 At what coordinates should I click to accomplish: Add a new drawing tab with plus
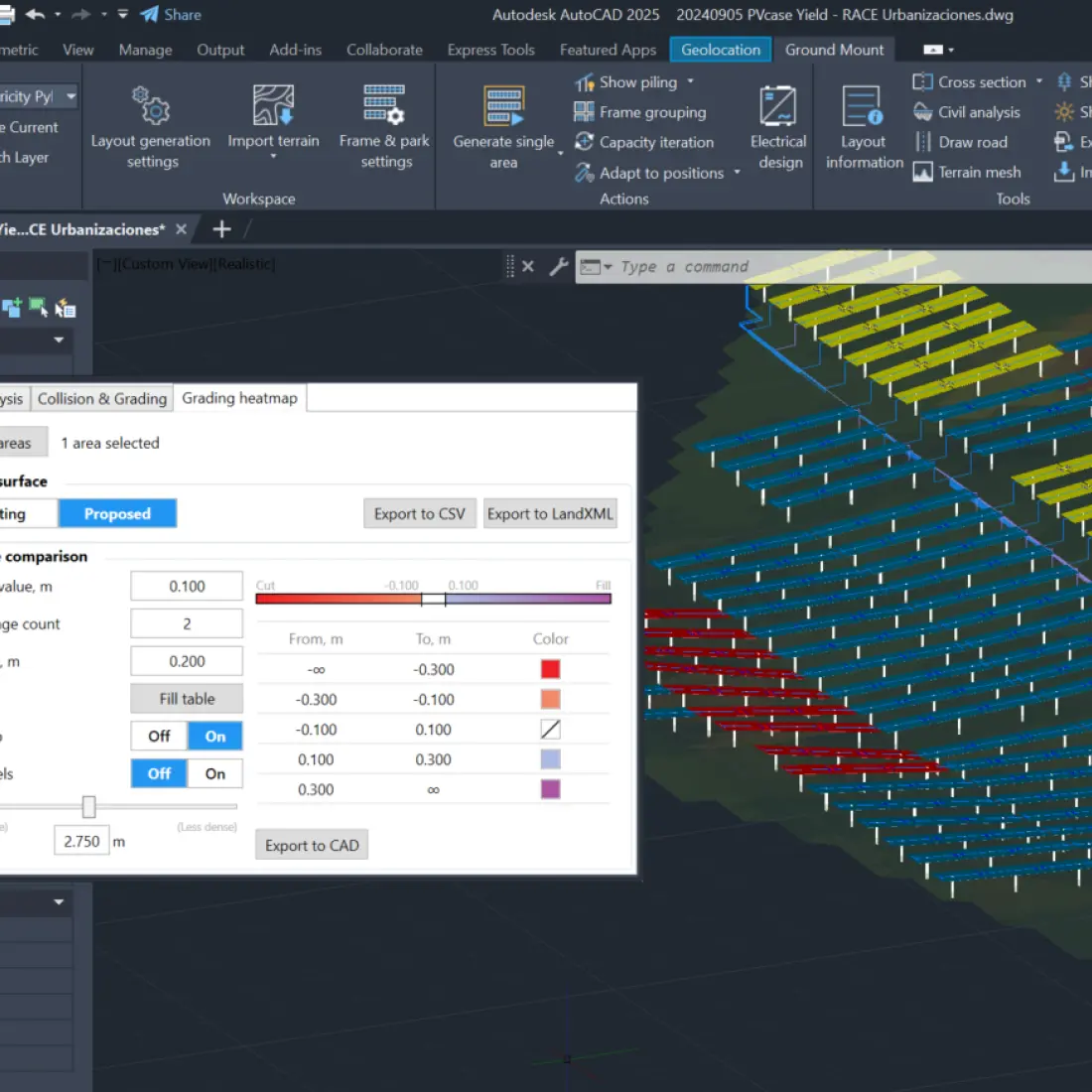click(x=221, y=229)
